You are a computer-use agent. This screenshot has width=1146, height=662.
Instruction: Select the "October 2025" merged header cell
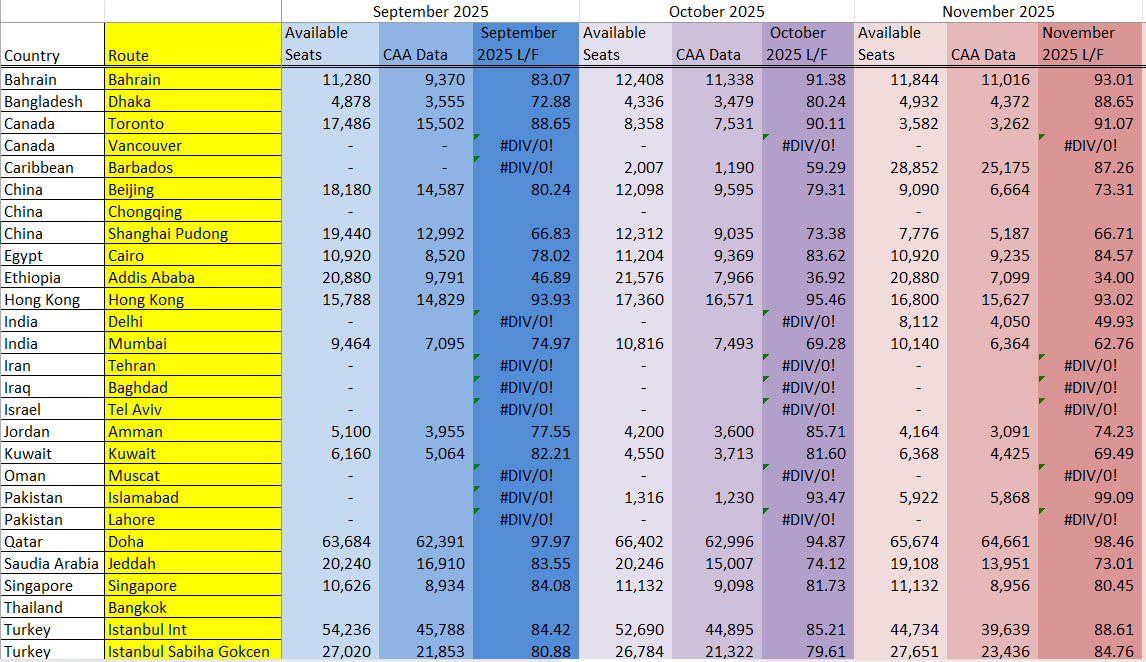point(716,11)
